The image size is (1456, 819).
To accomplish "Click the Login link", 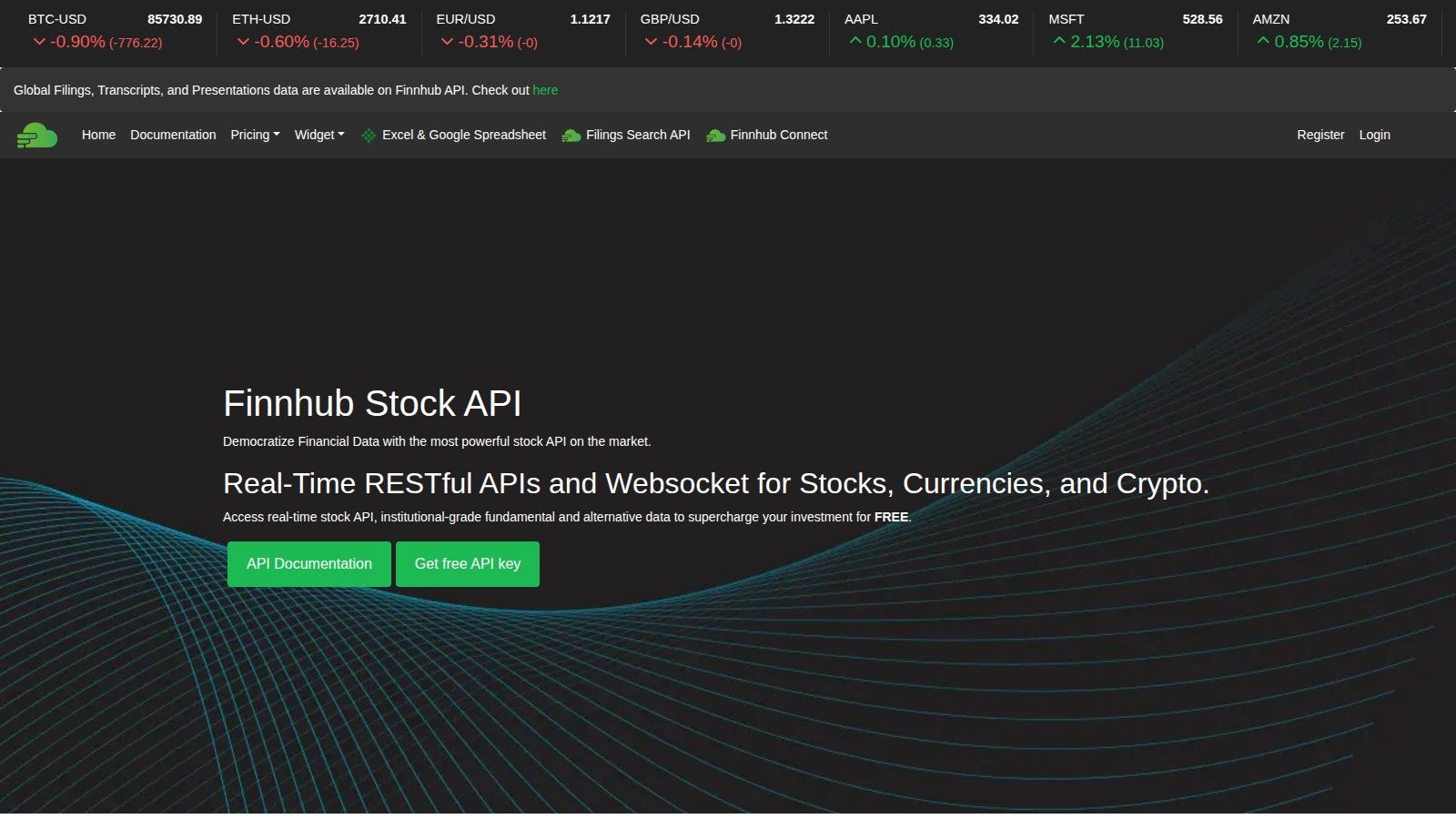I will coord(1374,135).
